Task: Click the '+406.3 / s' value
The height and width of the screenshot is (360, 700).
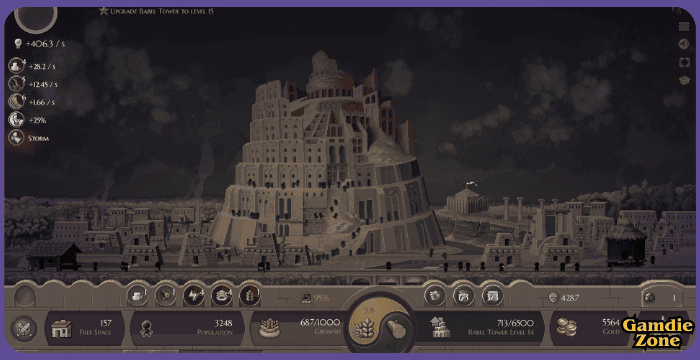Action: pyautogui.click(x=45, y=44)
